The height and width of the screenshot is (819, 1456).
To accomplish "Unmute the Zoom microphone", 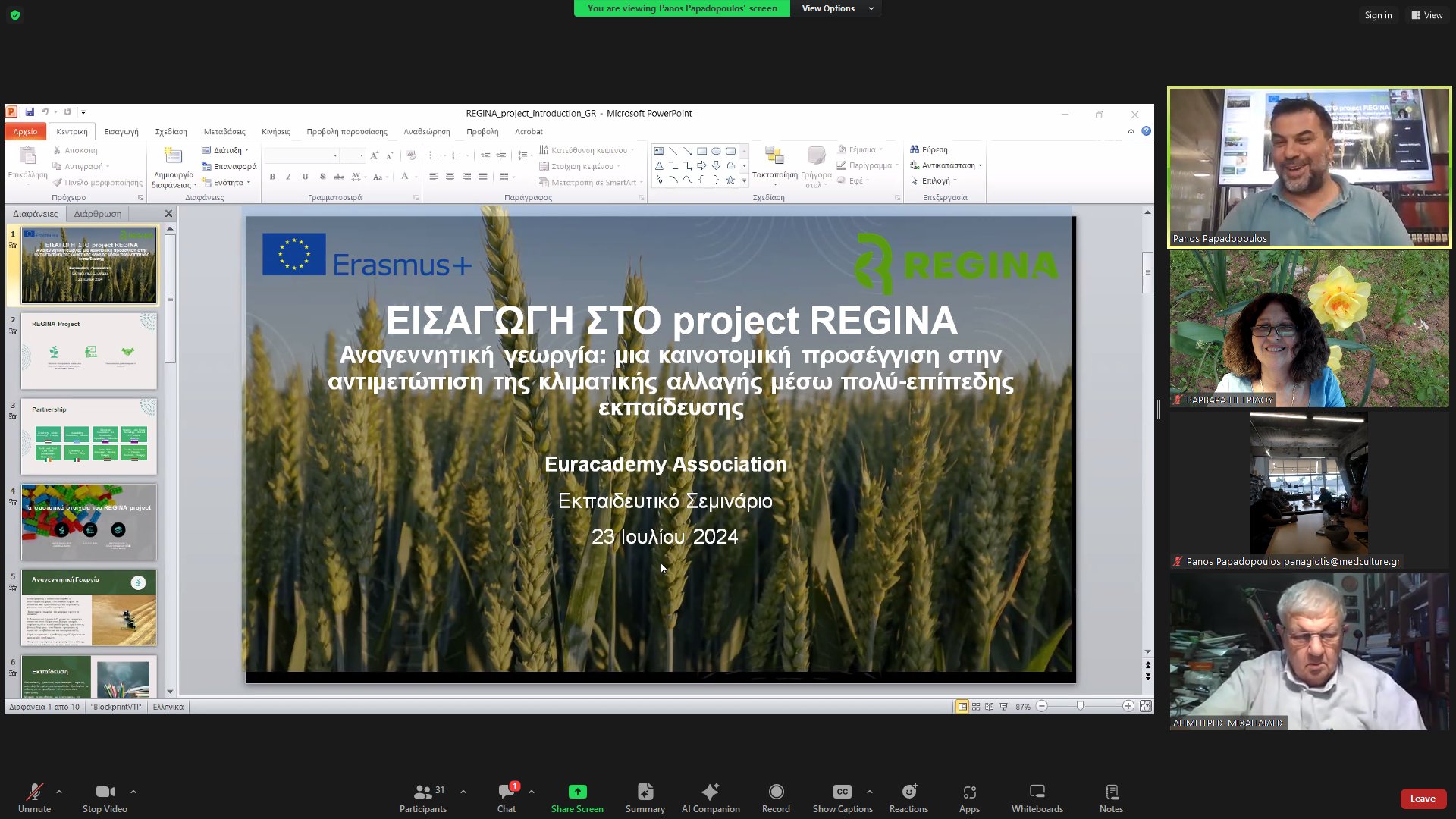I will [x=34, y=799].
